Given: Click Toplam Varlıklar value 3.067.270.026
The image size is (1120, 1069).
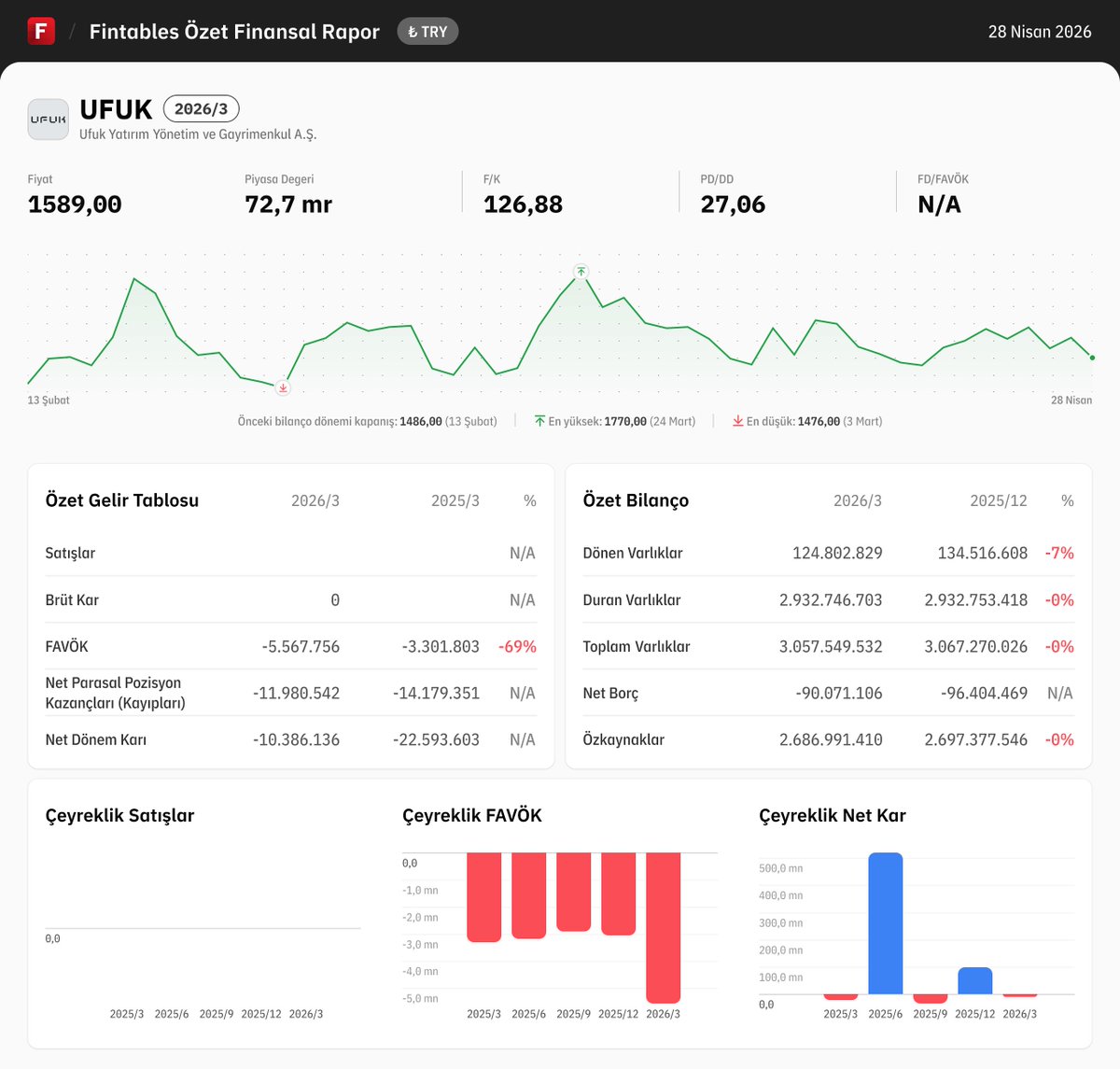Looking at the screenshot, I should tap(976, 646).
